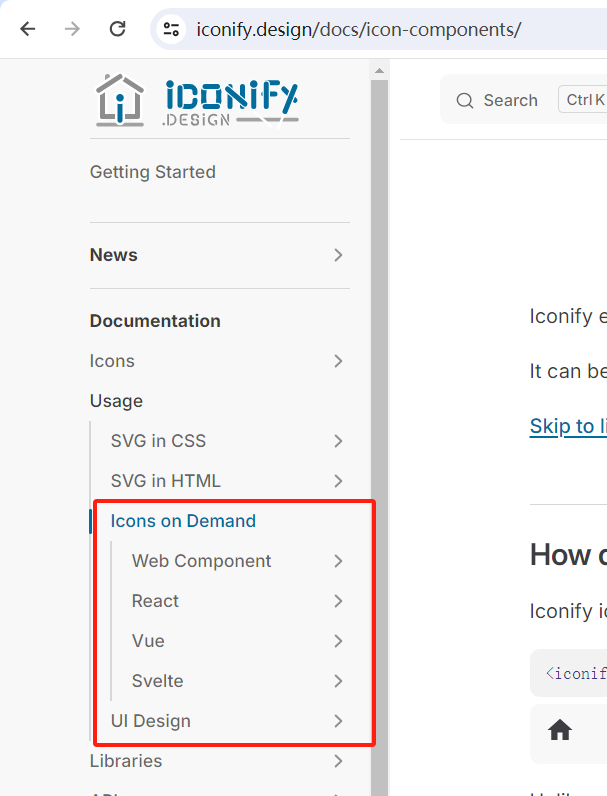607x796 pixels.
Task: Focus the Search field
Action: pyautogui.click(x=523, y=100)
